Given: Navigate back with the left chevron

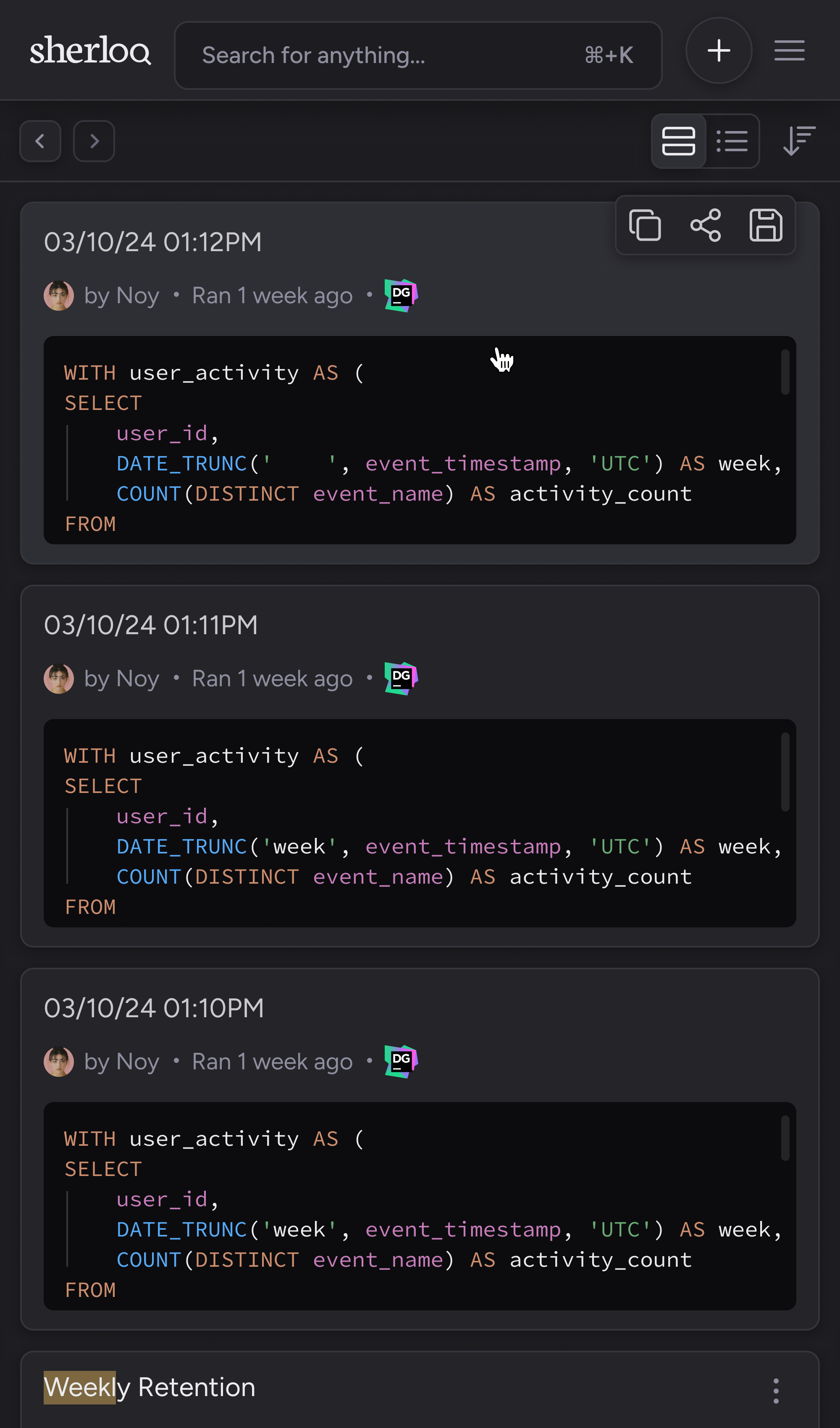Looking at the screenshot, I should (40, 141).
